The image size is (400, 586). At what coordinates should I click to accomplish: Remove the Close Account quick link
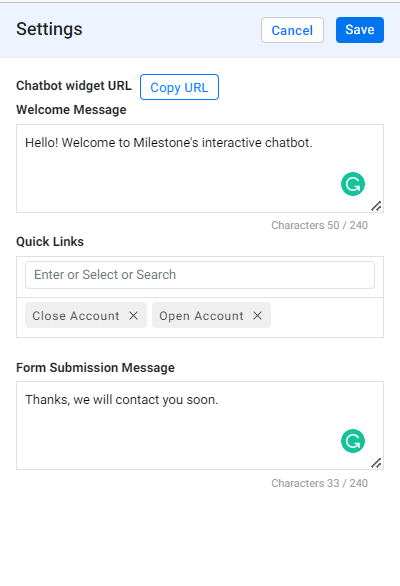click(x=133, y=315)
